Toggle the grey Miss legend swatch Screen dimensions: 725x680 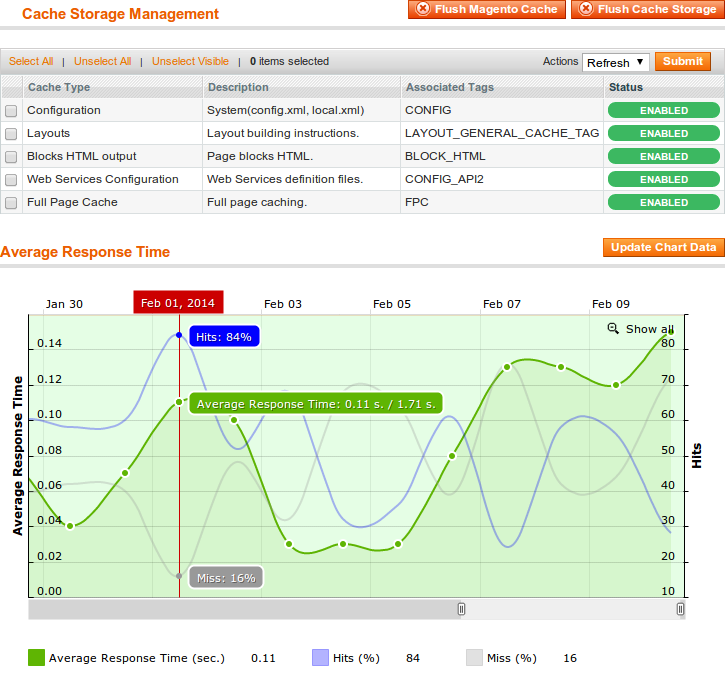pyautogui.click(x=474, y=657)
